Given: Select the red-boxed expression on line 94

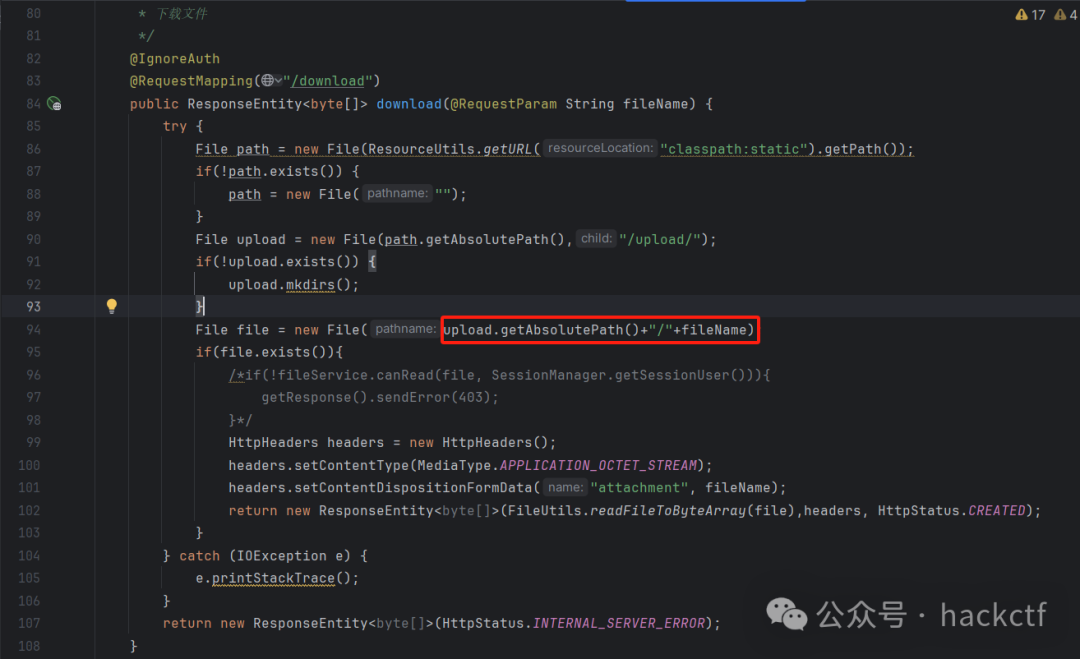Looking at the screenshot, I should (x=598, y=329).
